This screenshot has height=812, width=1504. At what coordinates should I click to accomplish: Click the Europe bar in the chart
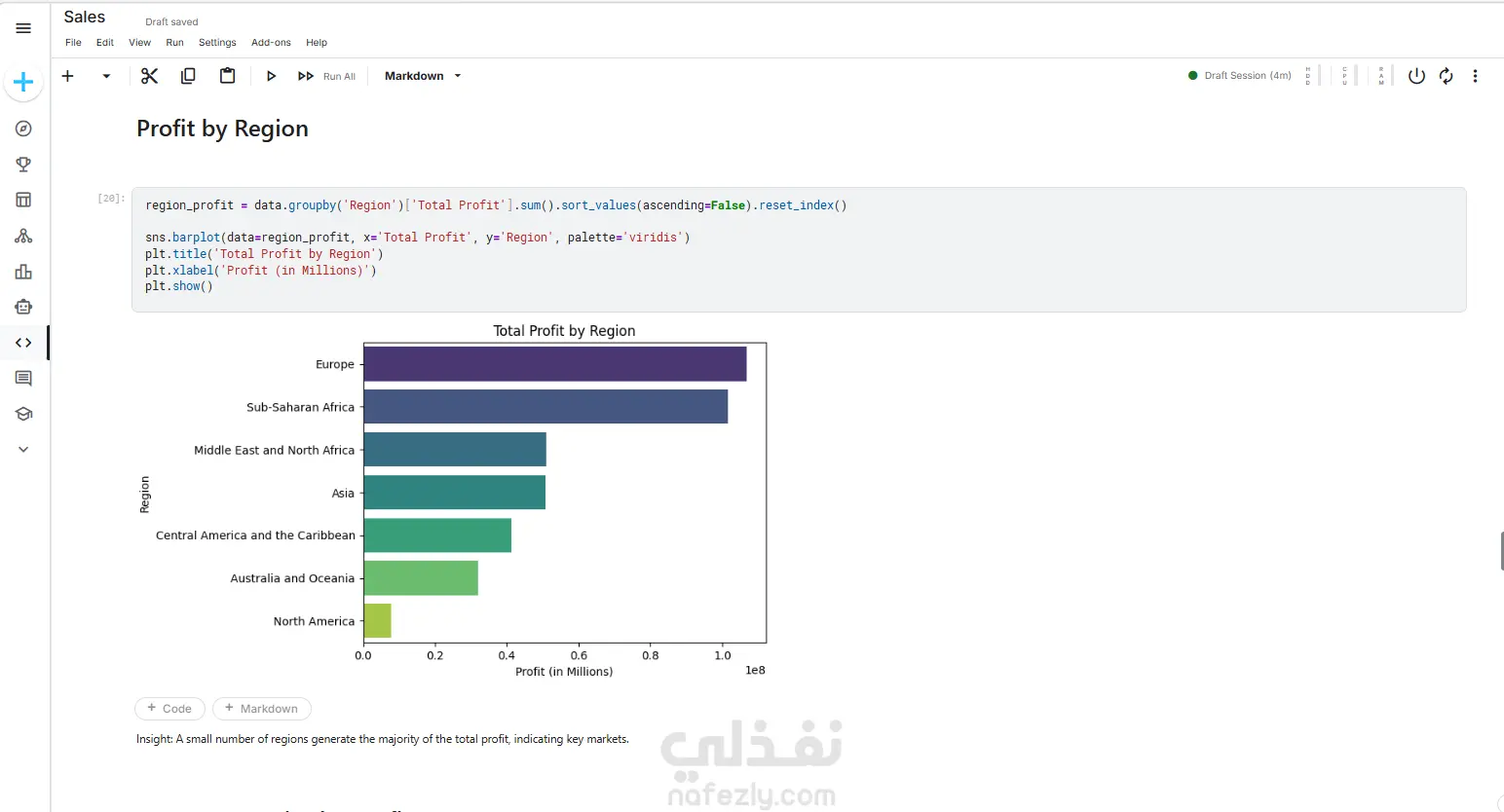(x=555, y=364)
